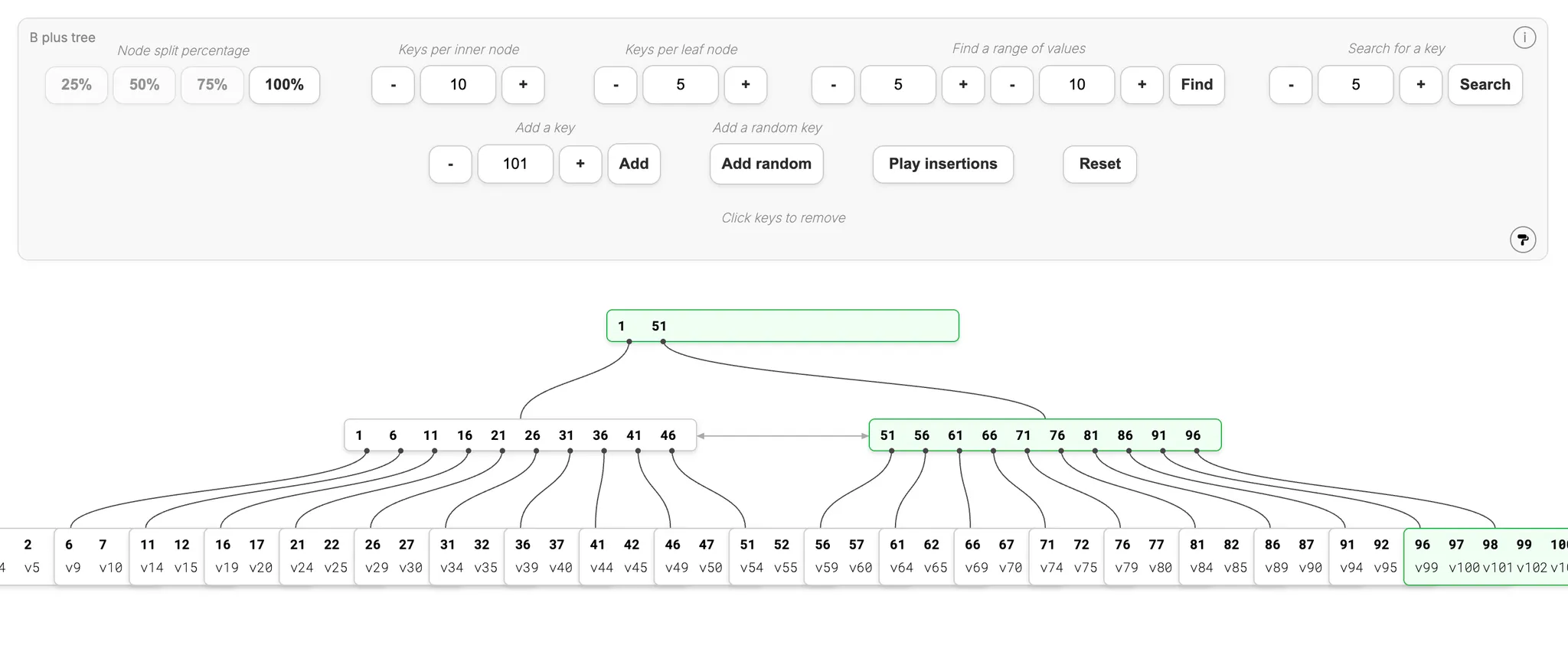The width and height of the screenshot is (1568, 671).
Task: Click key 76 in green inner node
Action: point(1057,435)
